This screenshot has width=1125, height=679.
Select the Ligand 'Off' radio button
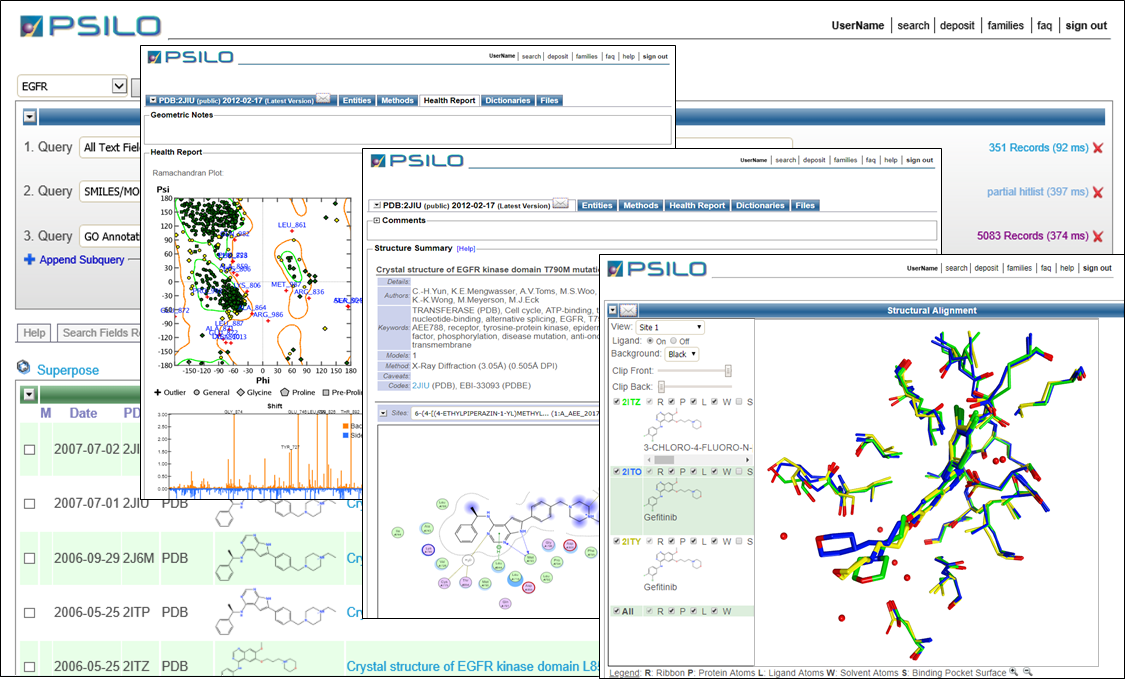tap(673, 340)
